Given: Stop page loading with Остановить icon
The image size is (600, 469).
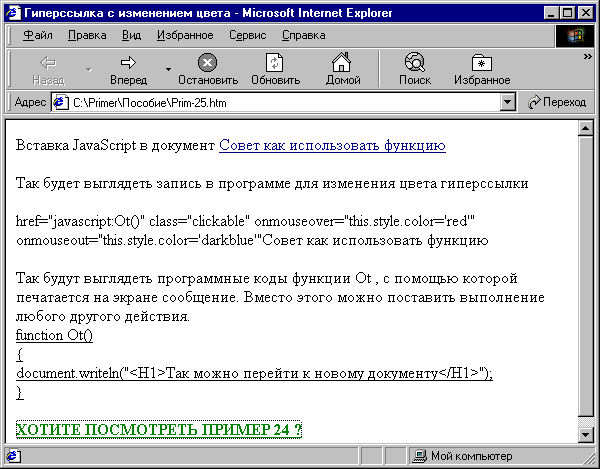Looking at the screenshot, I should pyautogui.click(x=207, y=62).
